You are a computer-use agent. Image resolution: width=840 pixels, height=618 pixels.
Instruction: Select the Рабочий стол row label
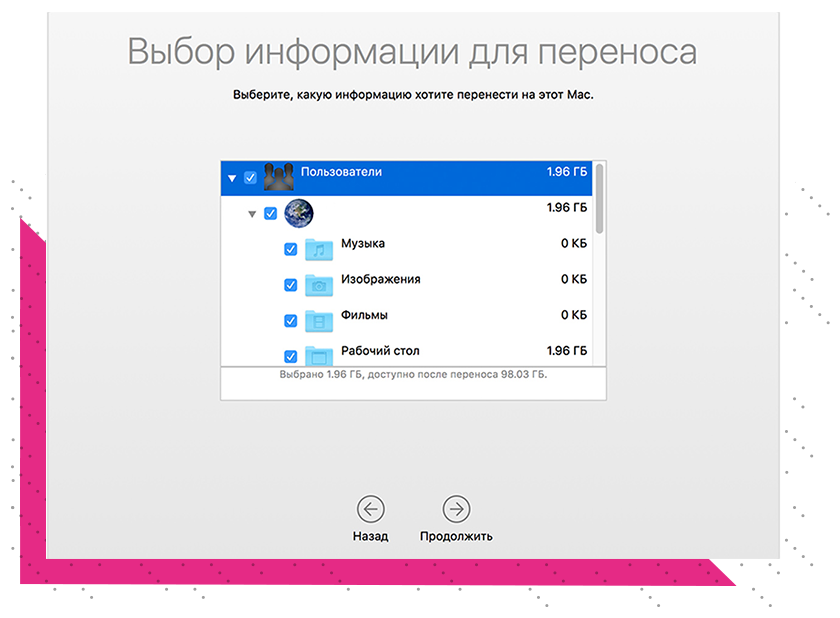pos(380,351)
